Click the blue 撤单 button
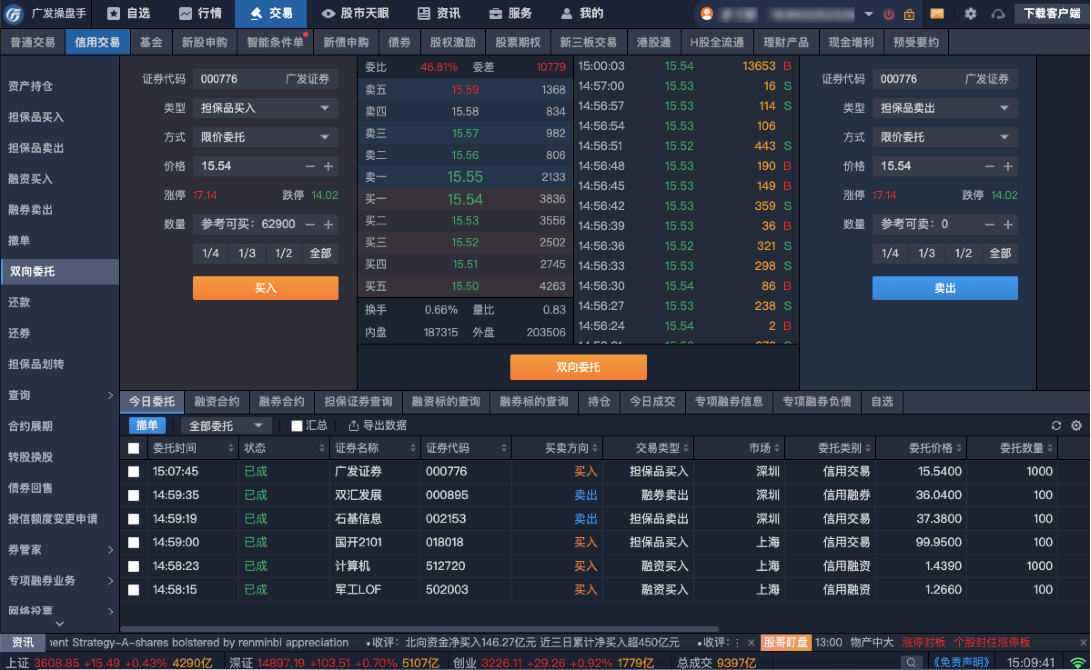Screen dimensions: 1091x670 click(x=147, y=426)
